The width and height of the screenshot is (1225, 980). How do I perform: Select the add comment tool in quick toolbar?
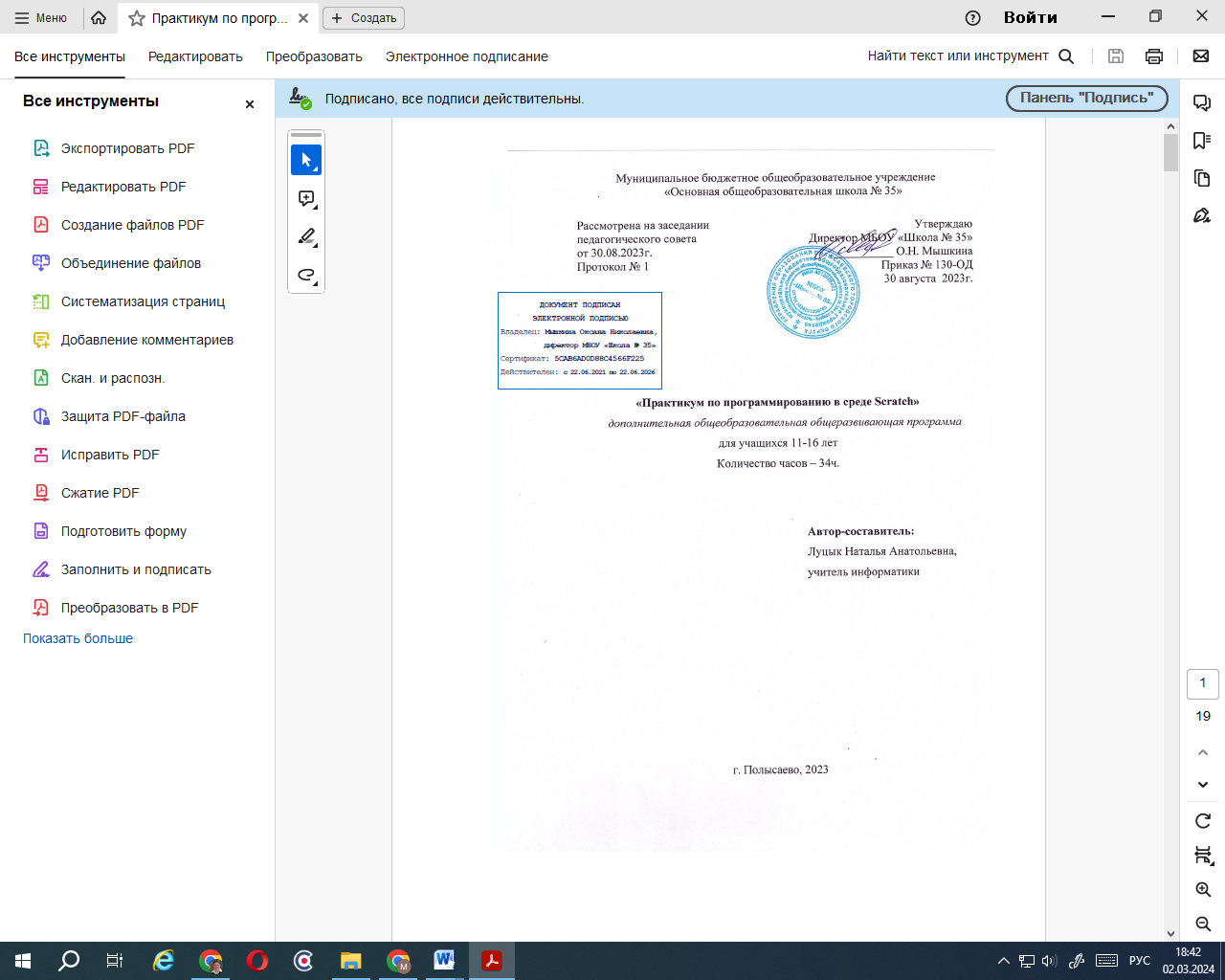pyautogui.click(x=306, y=198)
